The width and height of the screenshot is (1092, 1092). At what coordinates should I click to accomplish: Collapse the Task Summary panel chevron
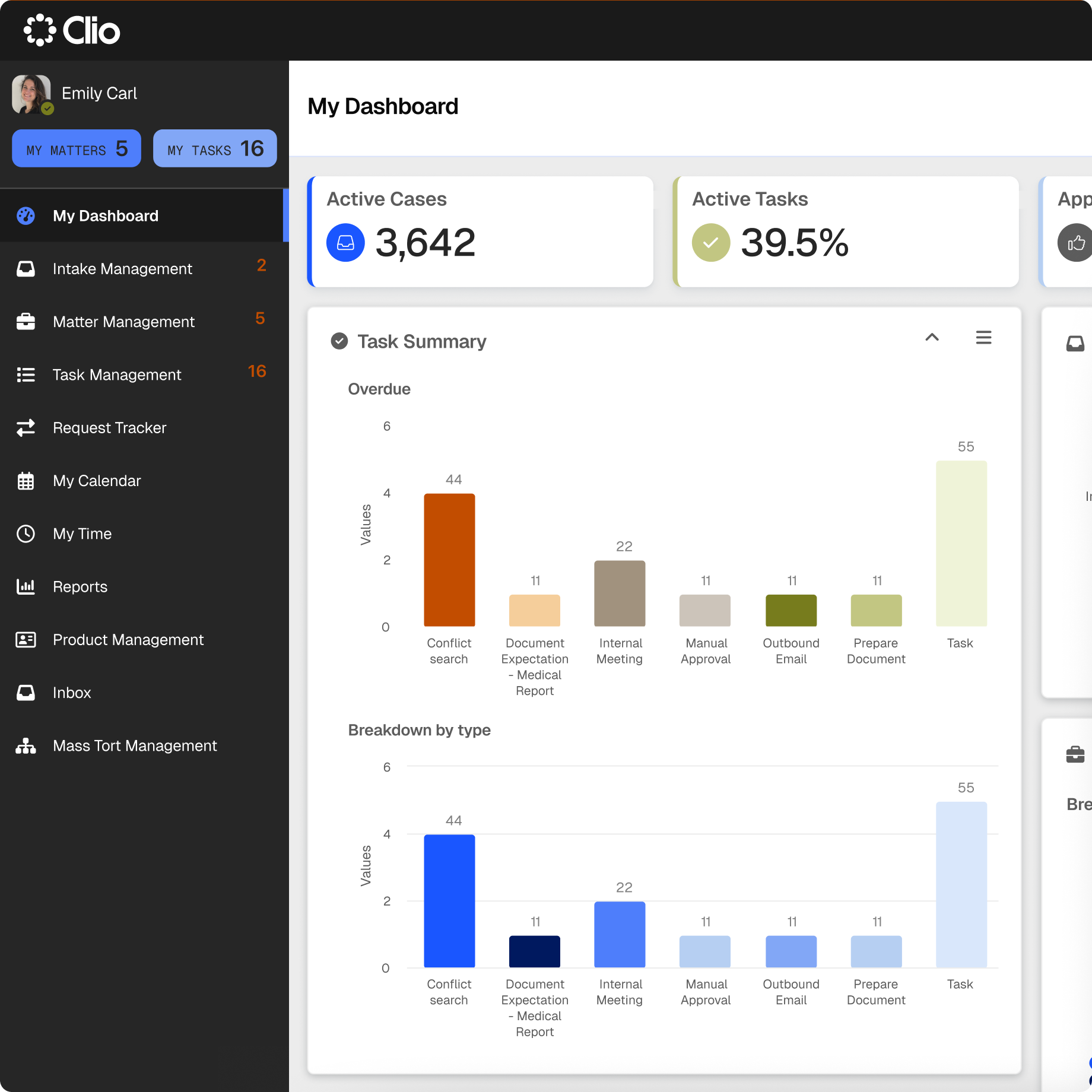pyautogui.click(x=932, y=337)
